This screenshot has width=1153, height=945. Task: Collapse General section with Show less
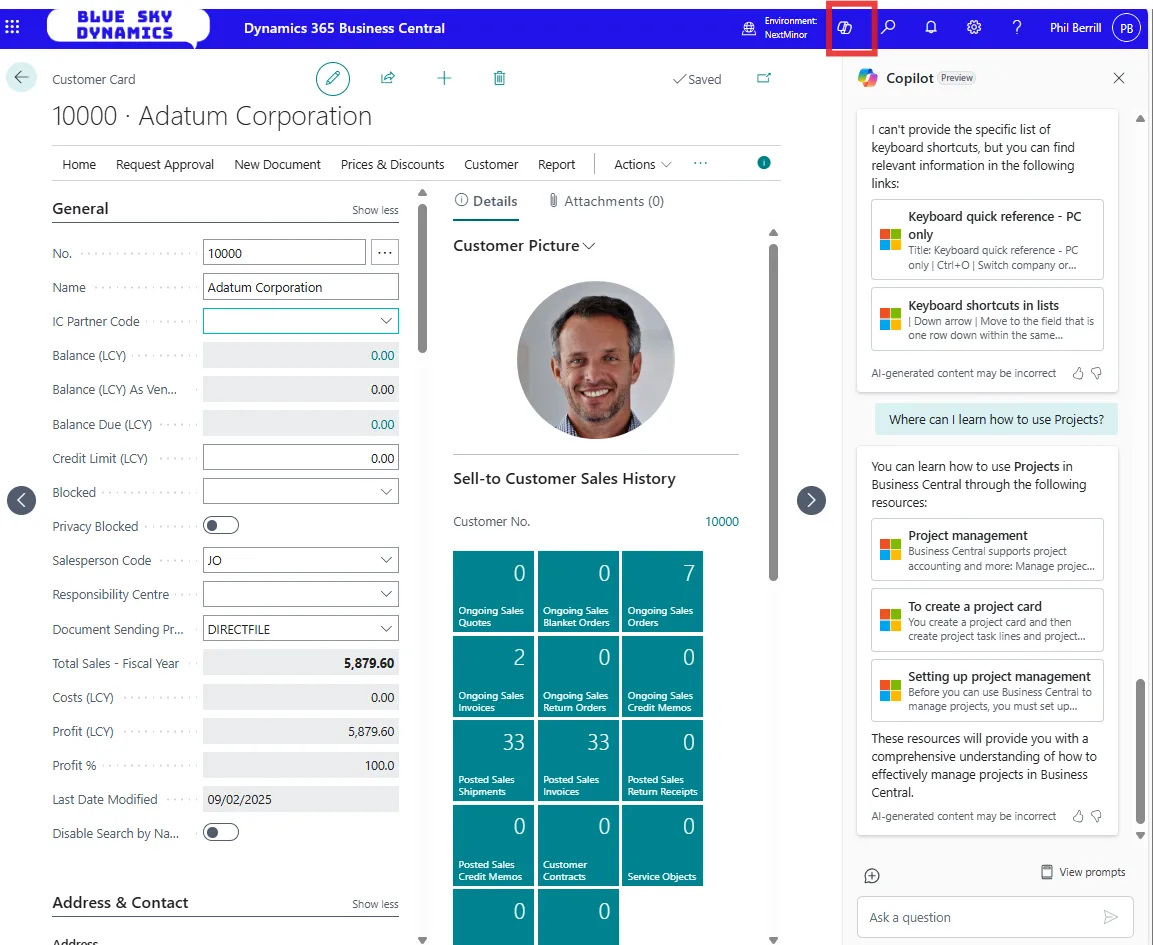click(x=375, y=210)
